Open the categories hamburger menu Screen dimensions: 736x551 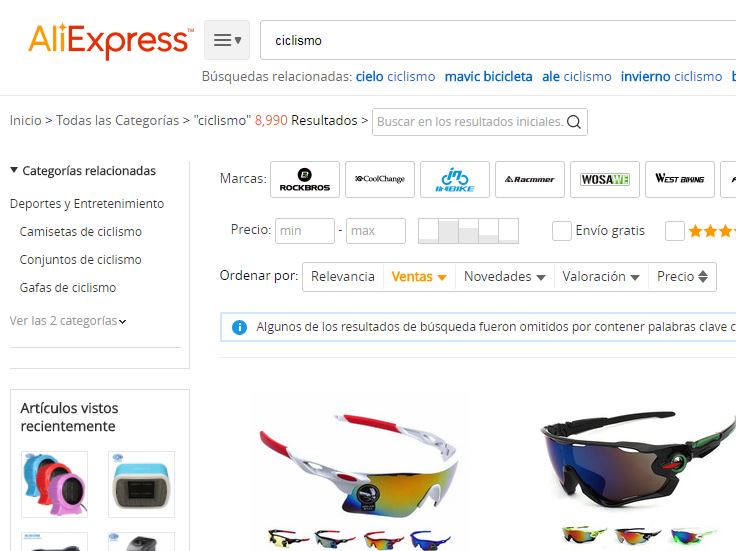tap(227, 40)
